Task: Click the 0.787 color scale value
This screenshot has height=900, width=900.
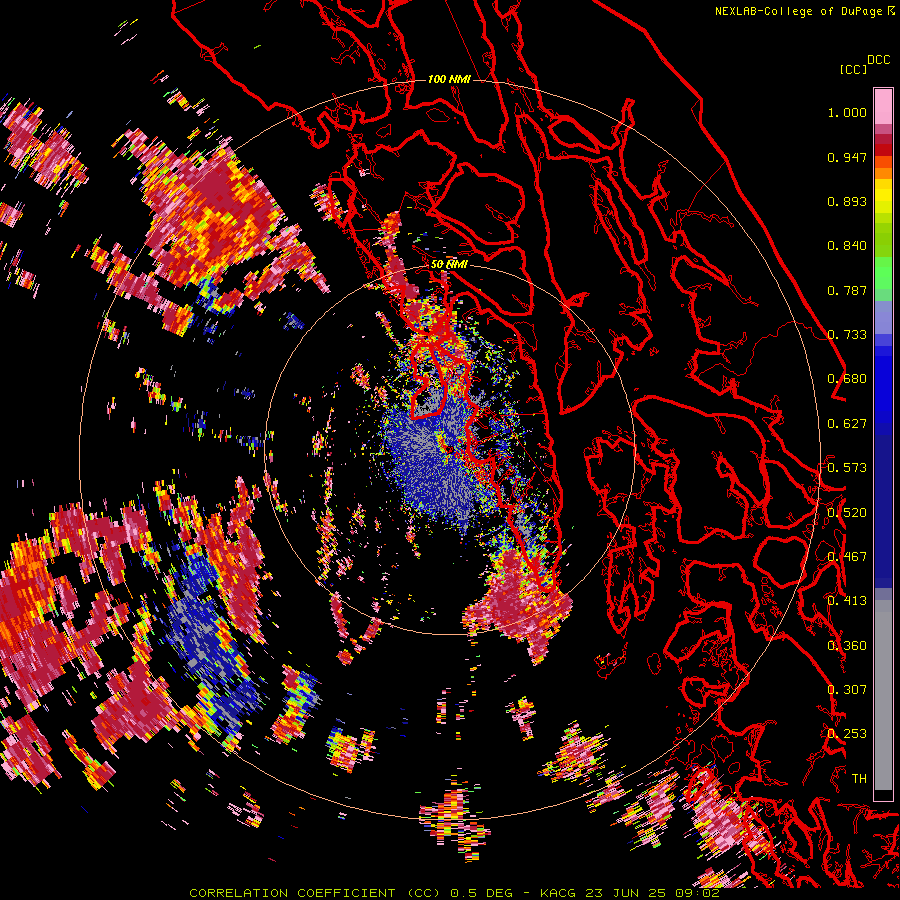Action: (847, 290)
